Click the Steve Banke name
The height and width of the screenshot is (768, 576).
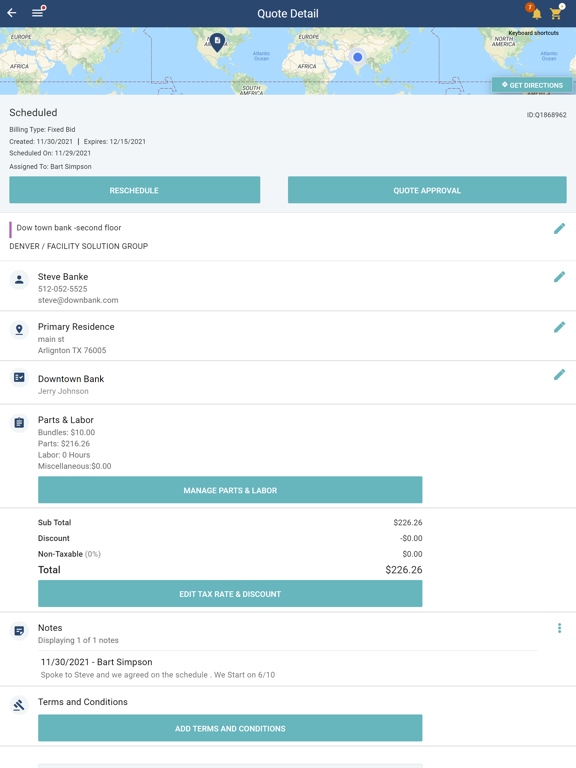(x=63, y=277)
